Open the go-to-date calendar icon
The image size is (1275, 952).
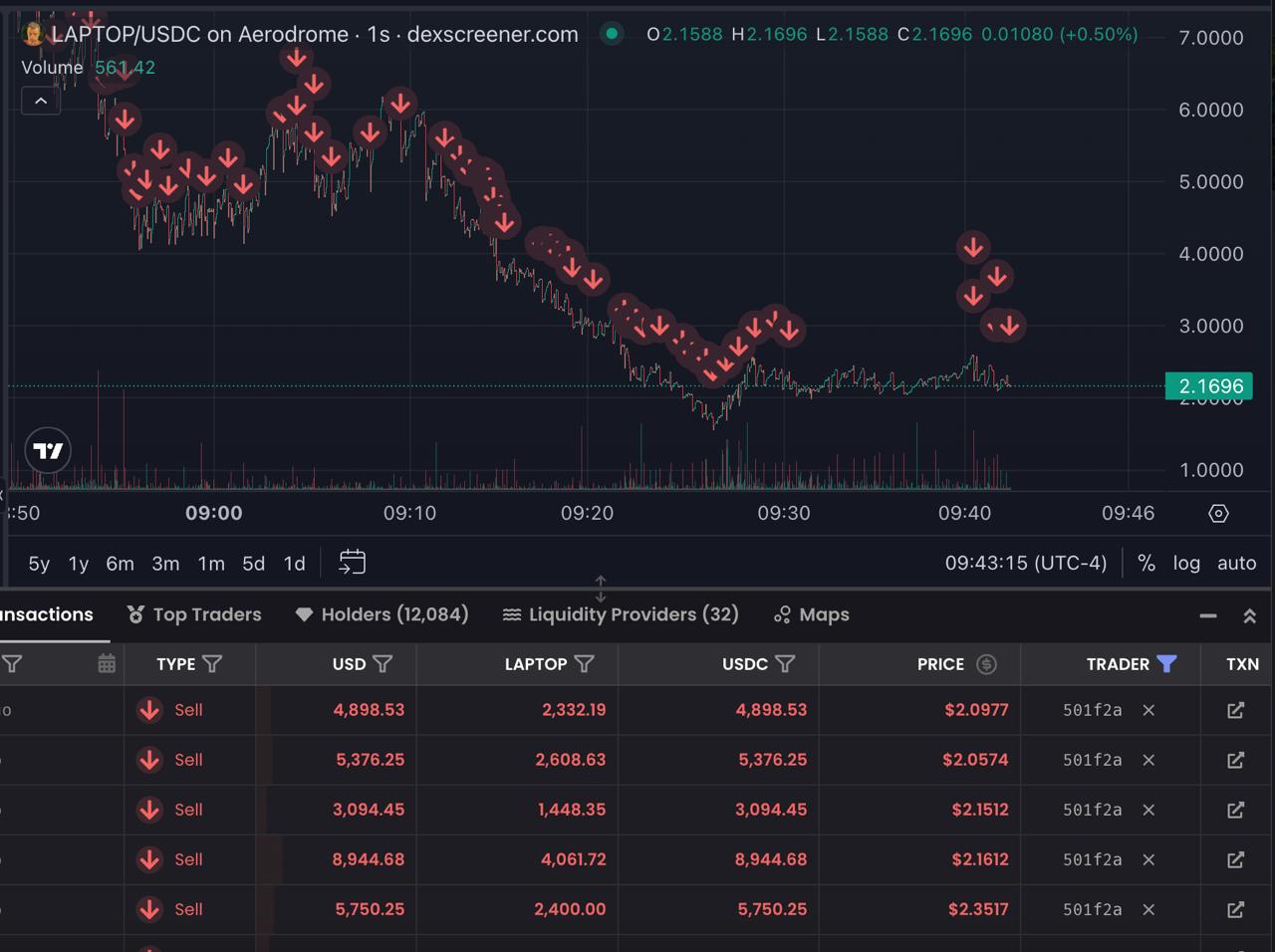click(352, 563)
